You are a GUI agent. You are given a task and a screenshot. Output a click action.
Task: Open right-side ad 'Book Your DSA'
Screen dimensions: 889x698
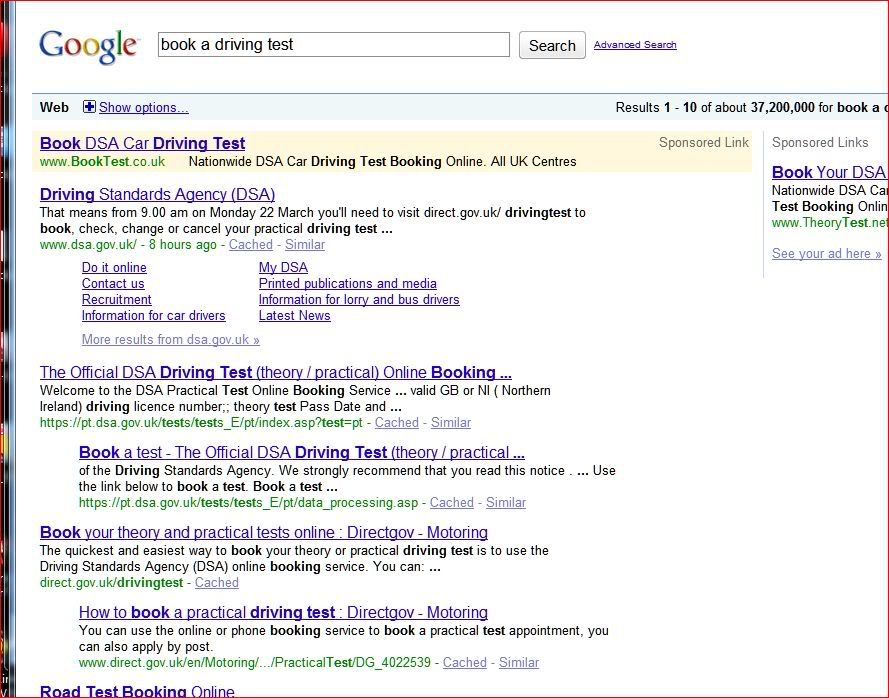click(x=829, y=172)
